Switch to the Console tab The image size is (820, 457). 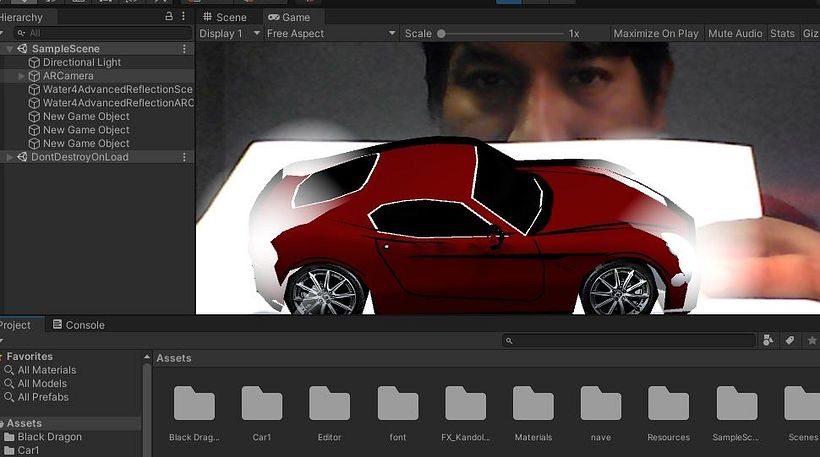[x=79, y=325]
